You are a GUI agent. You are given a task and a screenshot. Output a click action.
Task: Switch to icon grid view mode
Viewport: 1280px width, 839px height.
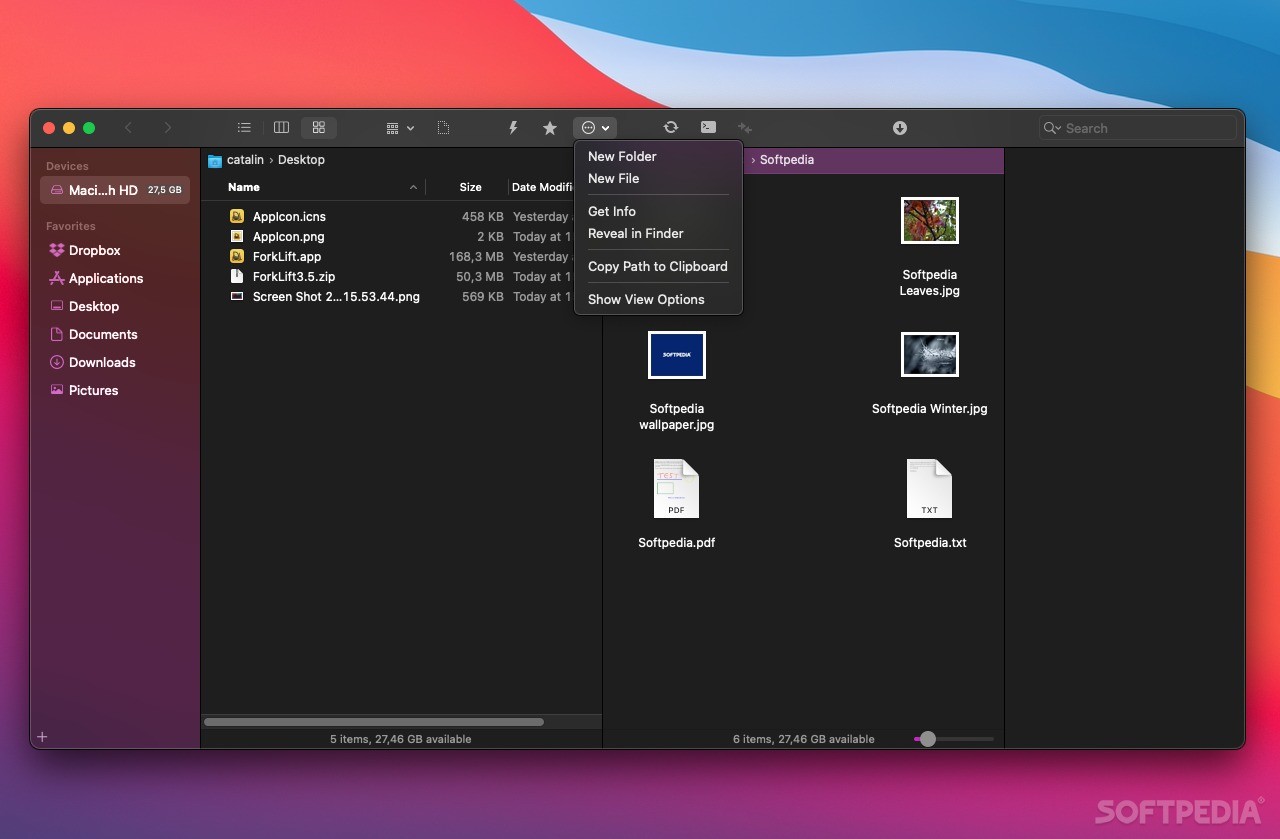pyautogui.click(x=319, y=128)
